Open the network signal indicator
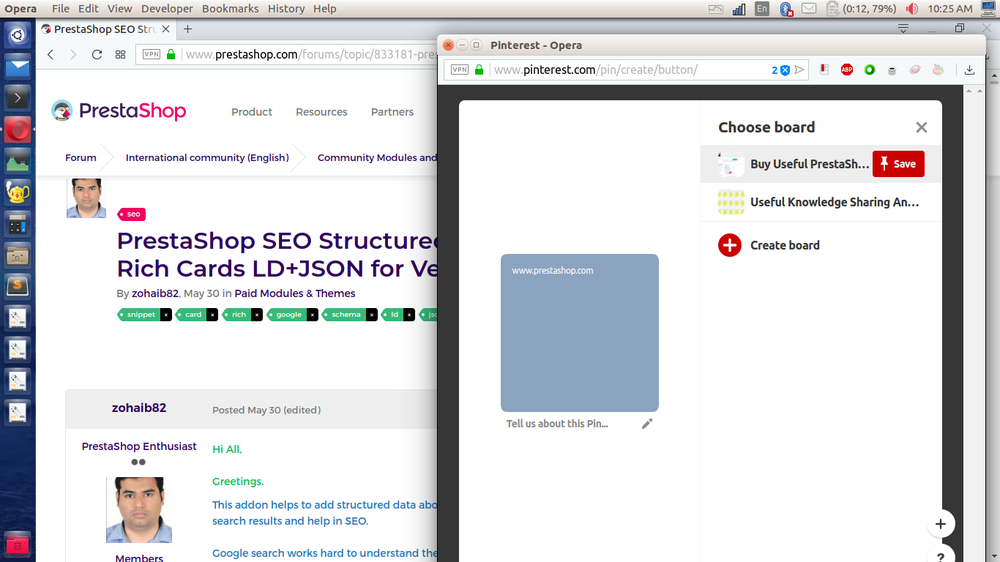Screen dimensions: 1000x562 point(739,9)
